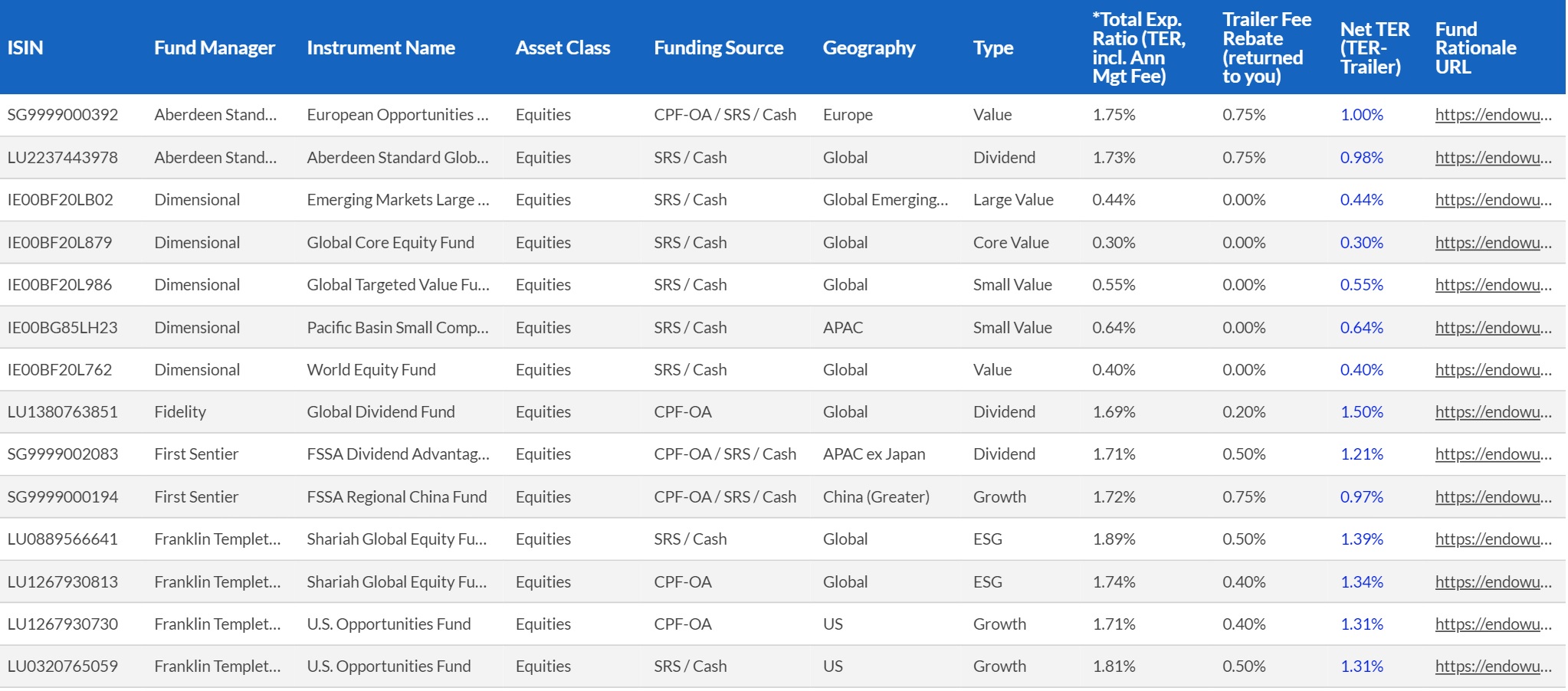The height and width of the screenshot is (691, 1568).
Task: Select the Large Value type cell
Action: (1012, 200)
